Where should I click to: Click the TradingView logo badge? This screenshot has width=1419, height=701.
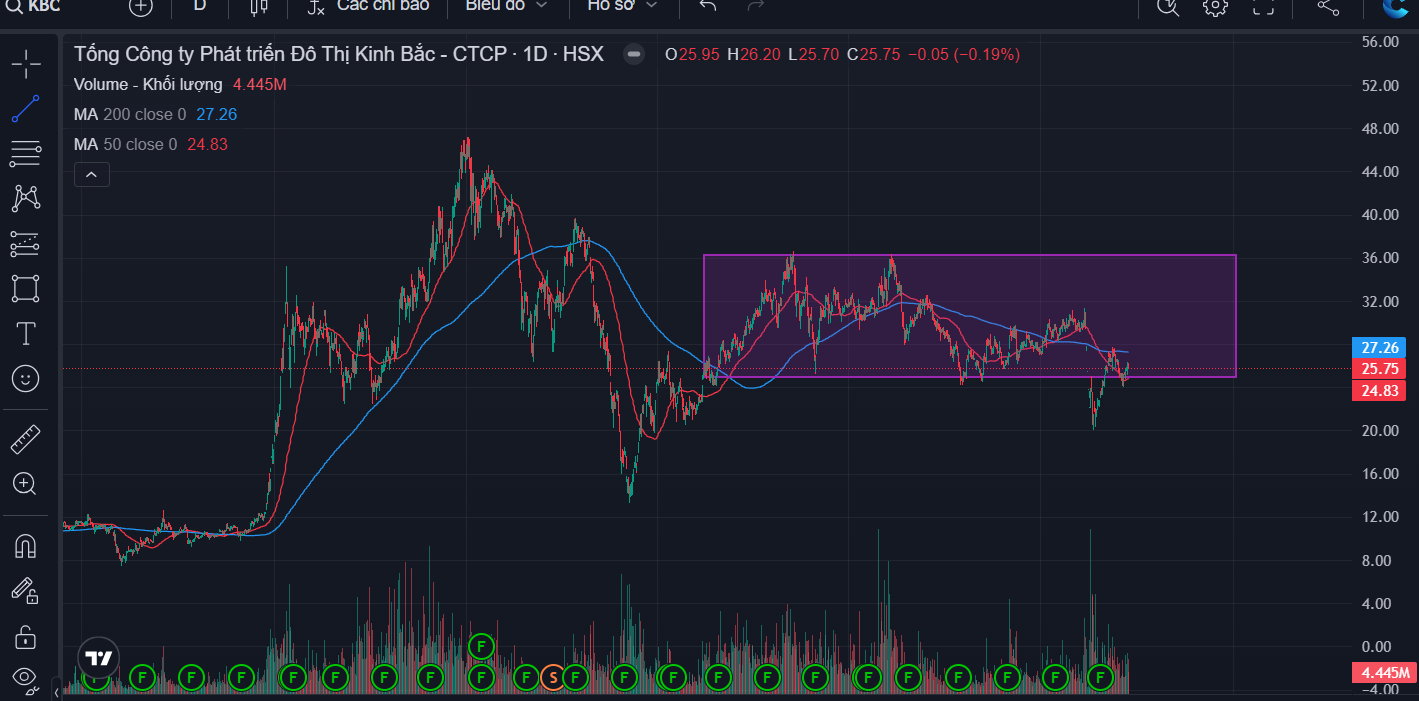pos(98,658)
